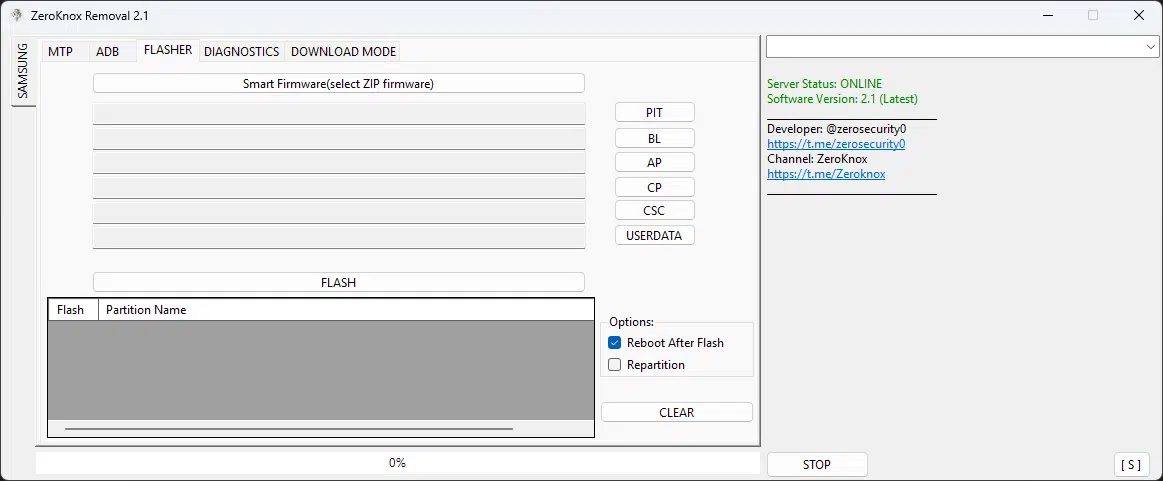
Task: Click the Software Version: 2.1 (Latest) text
Action: [x=842, y=99]
